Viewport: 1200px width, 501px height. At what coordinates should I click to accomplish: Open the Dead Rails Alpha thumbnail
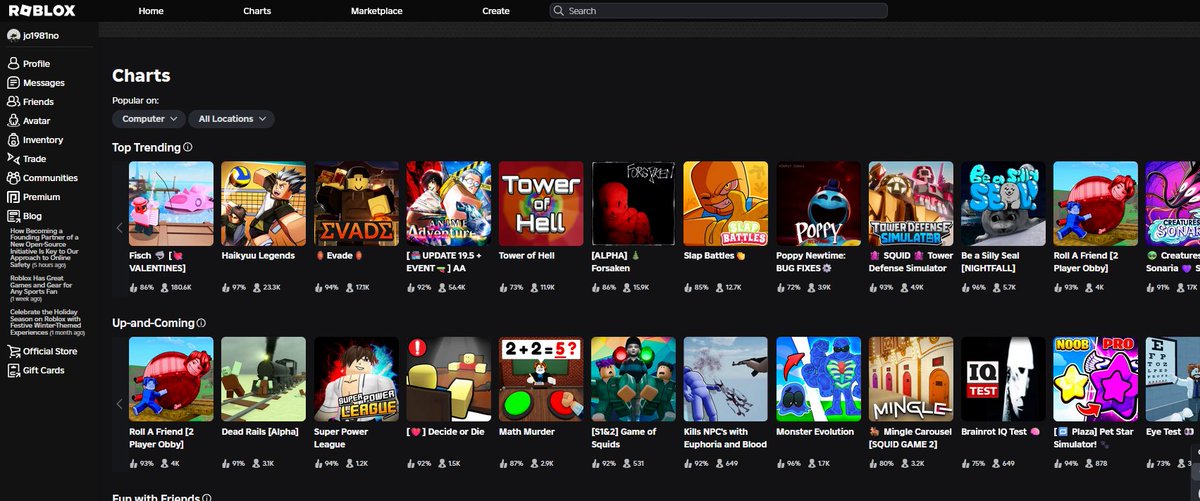[263, 379]
